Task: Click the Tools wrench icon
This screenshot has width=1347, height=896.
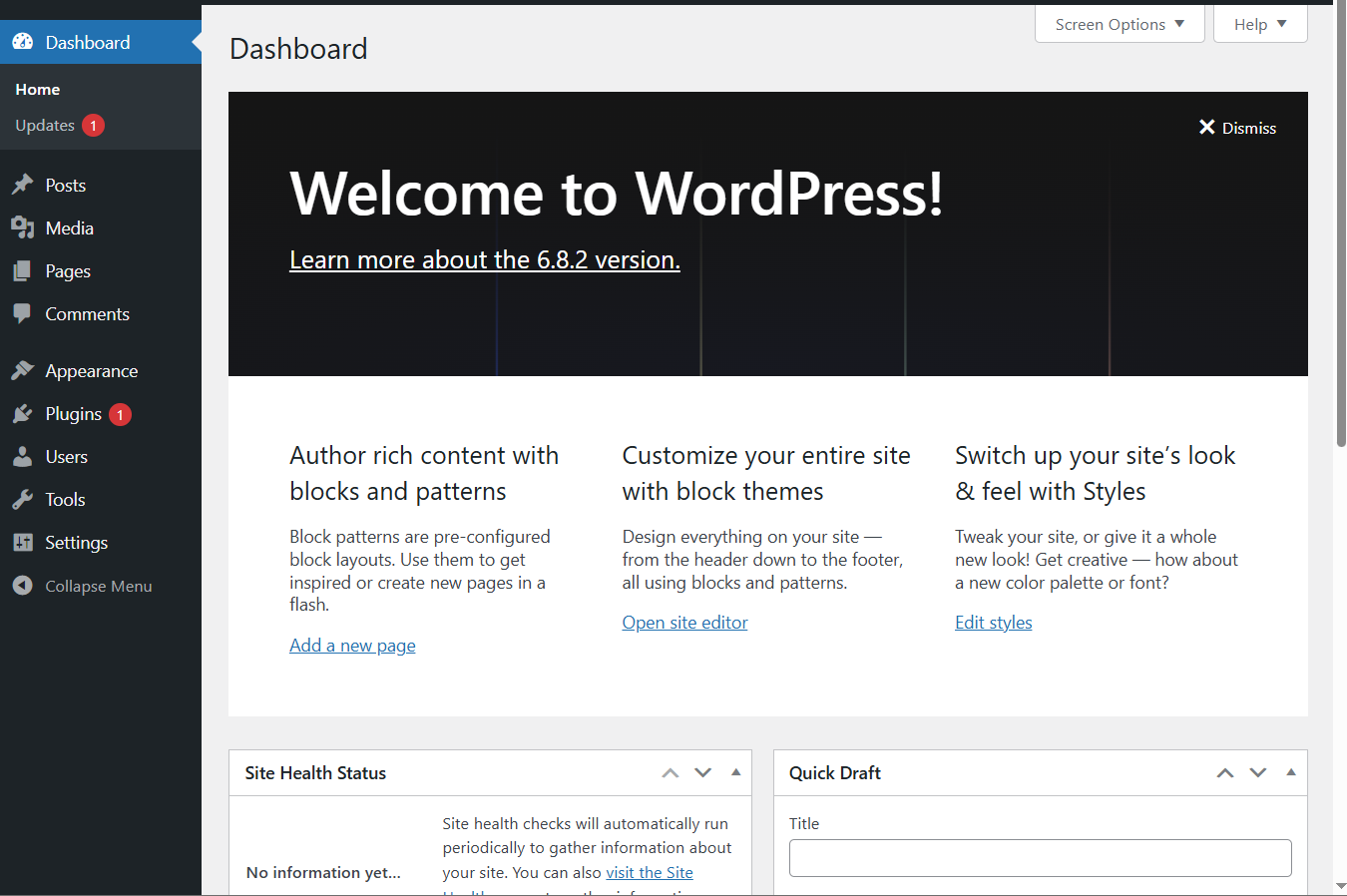Action: (x=22, y=499)
